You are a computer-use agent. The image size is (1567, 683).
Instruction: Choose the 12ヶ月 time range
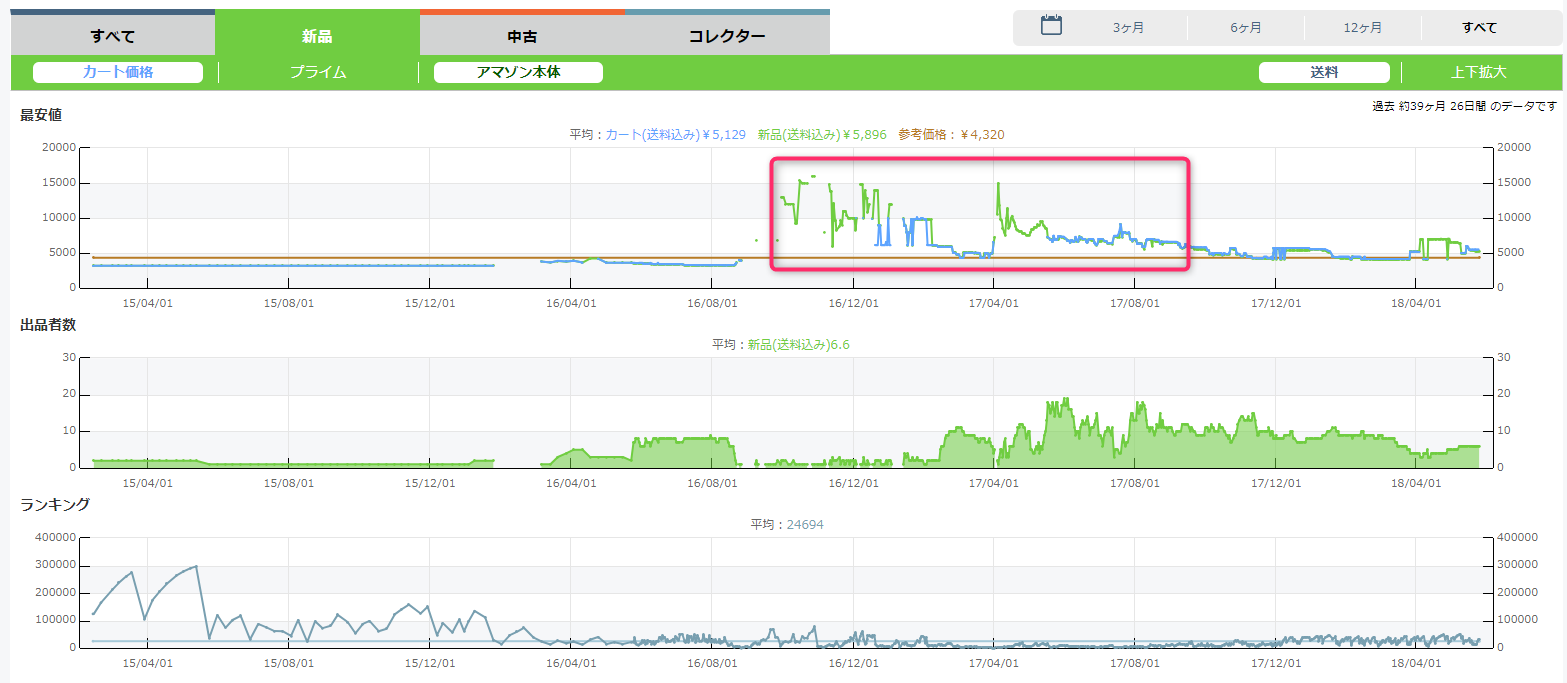tap(1362, 28)
